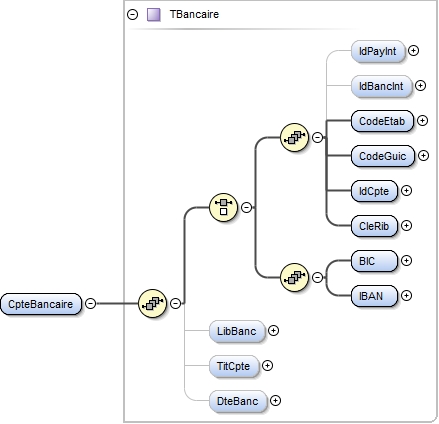Expand the IBAN element
Image resolution: width=439 pixels, height=424 pixels.
point(406,296)
